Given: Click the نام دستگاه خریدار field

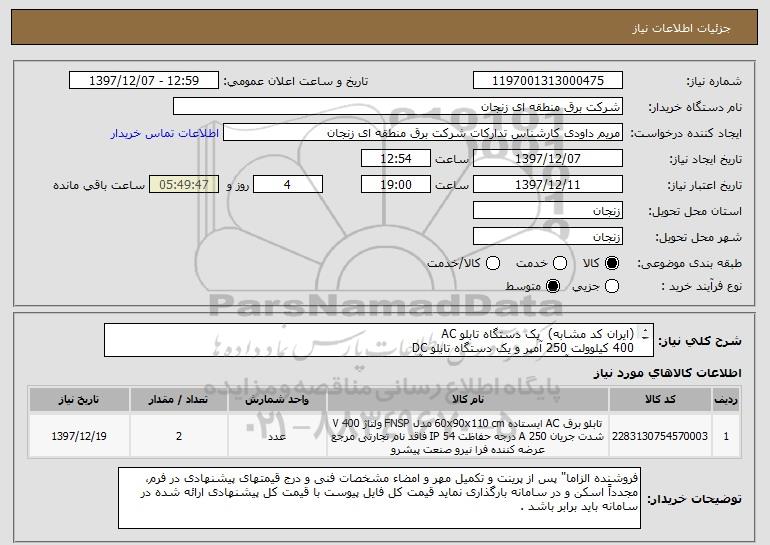Looking at the screenshot, I should (x=398, y=107).
